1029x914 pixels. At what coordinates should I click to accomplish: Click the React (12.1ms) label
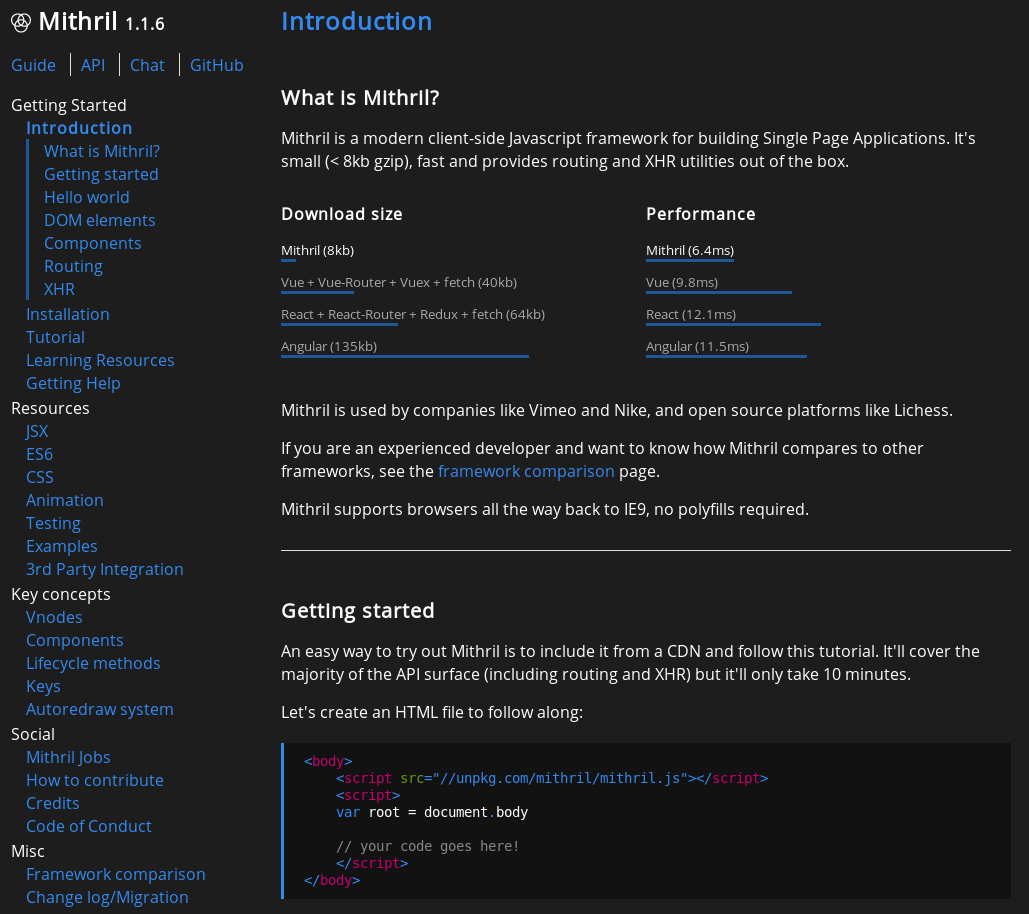(691, 314)
